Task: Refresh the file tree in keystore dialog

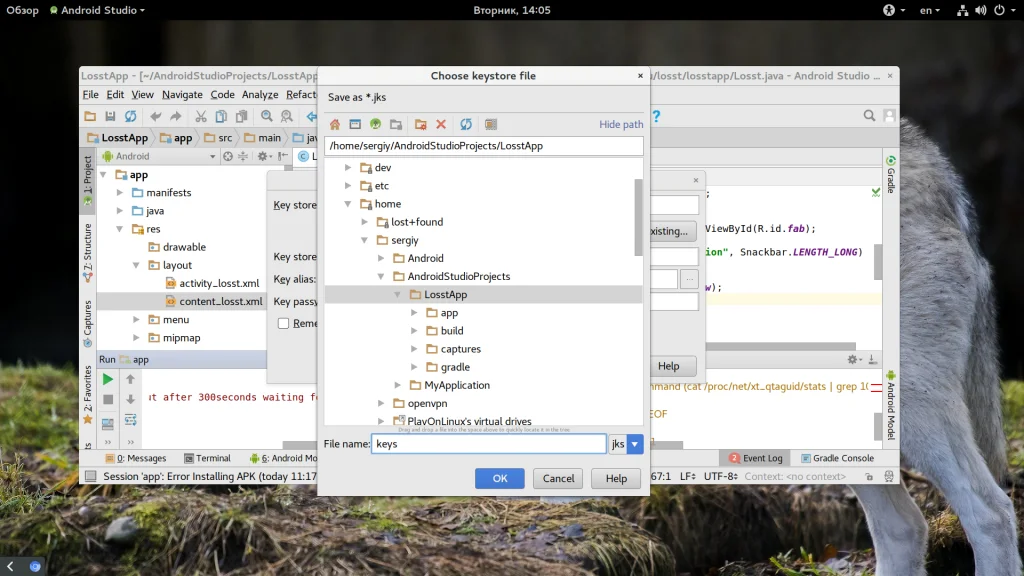Action: (x=465, y=124)
